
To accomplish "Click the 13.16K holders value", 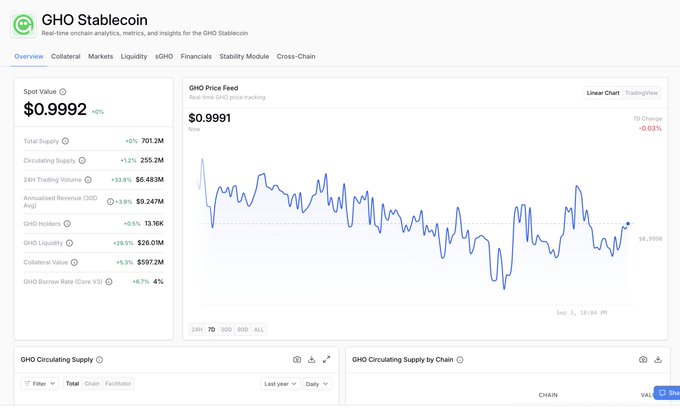I will tap(154, 224).
